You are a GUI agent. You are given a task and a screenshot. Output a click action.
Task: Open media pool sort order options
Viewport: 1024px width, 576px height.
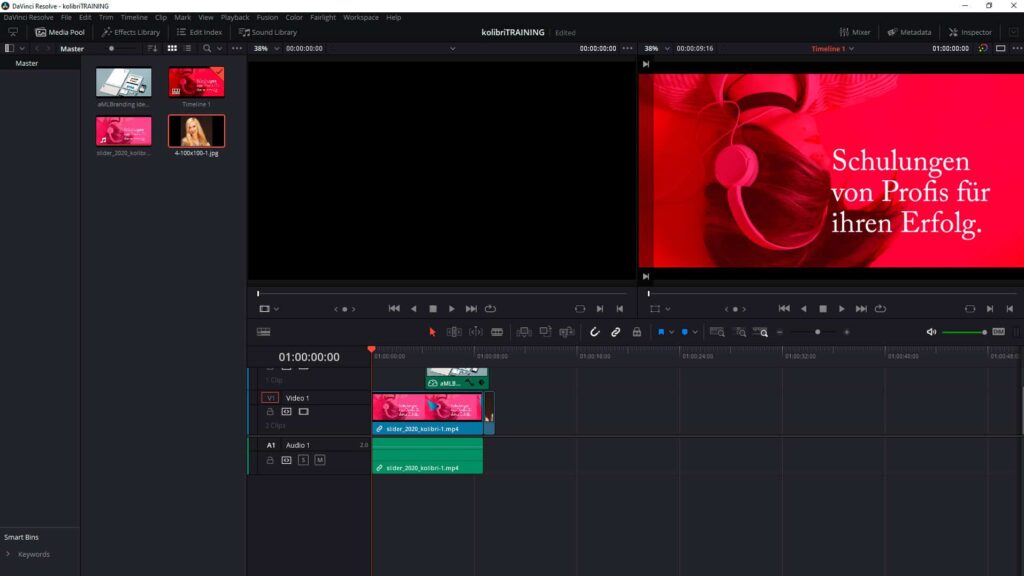tap(152, 48)
